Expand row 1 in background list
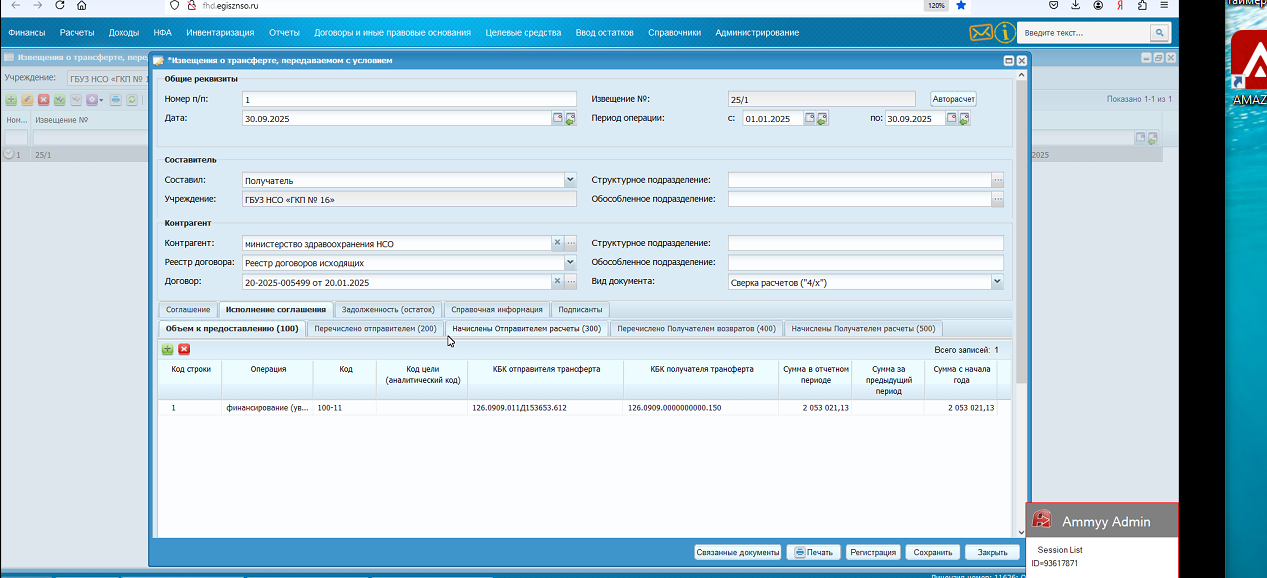This screenshot has width=1267, height=578. (x=8, y=155)
